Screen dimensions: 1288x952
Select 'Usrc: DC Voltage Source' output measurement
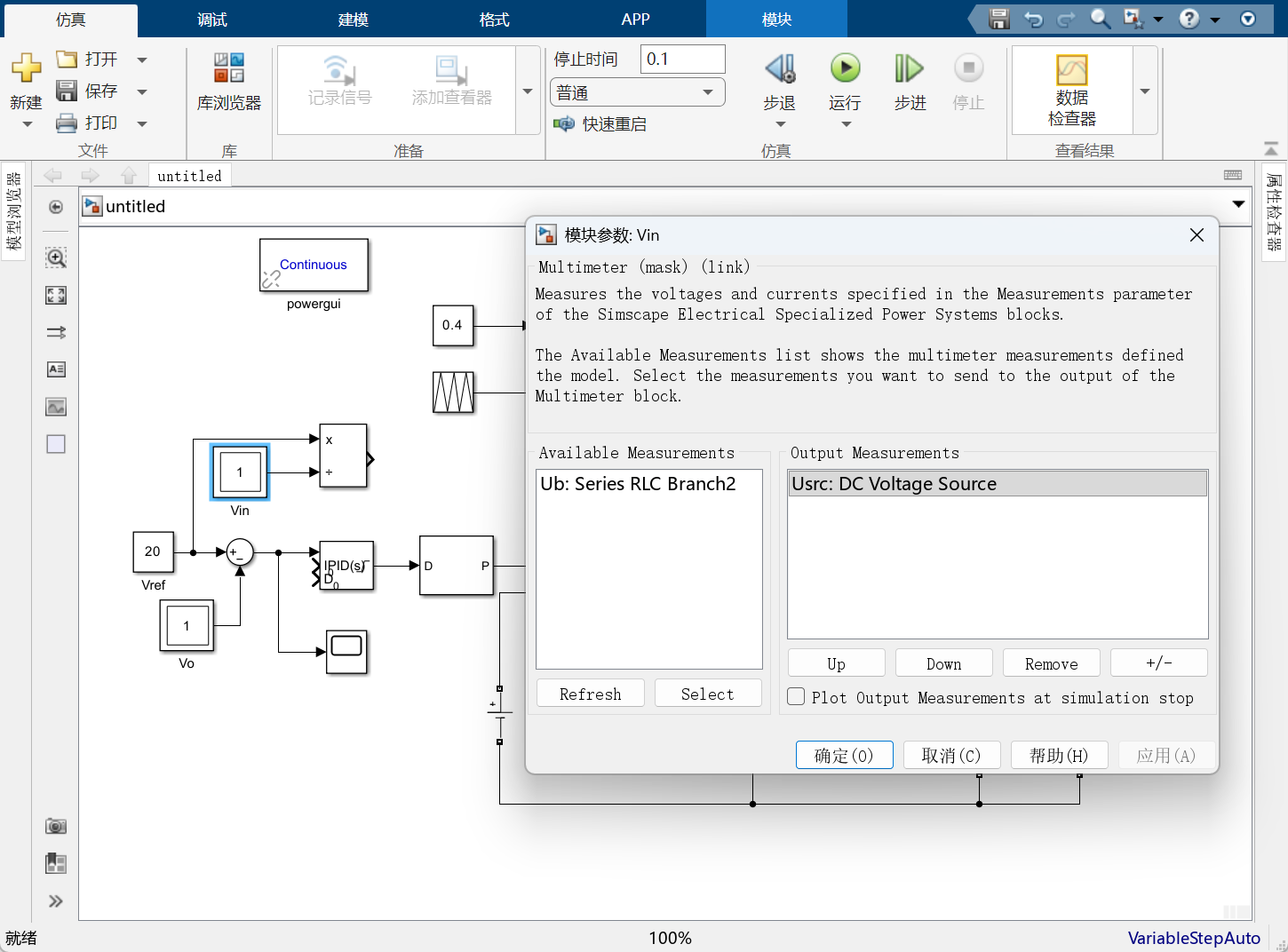click(x=998, y=484)
